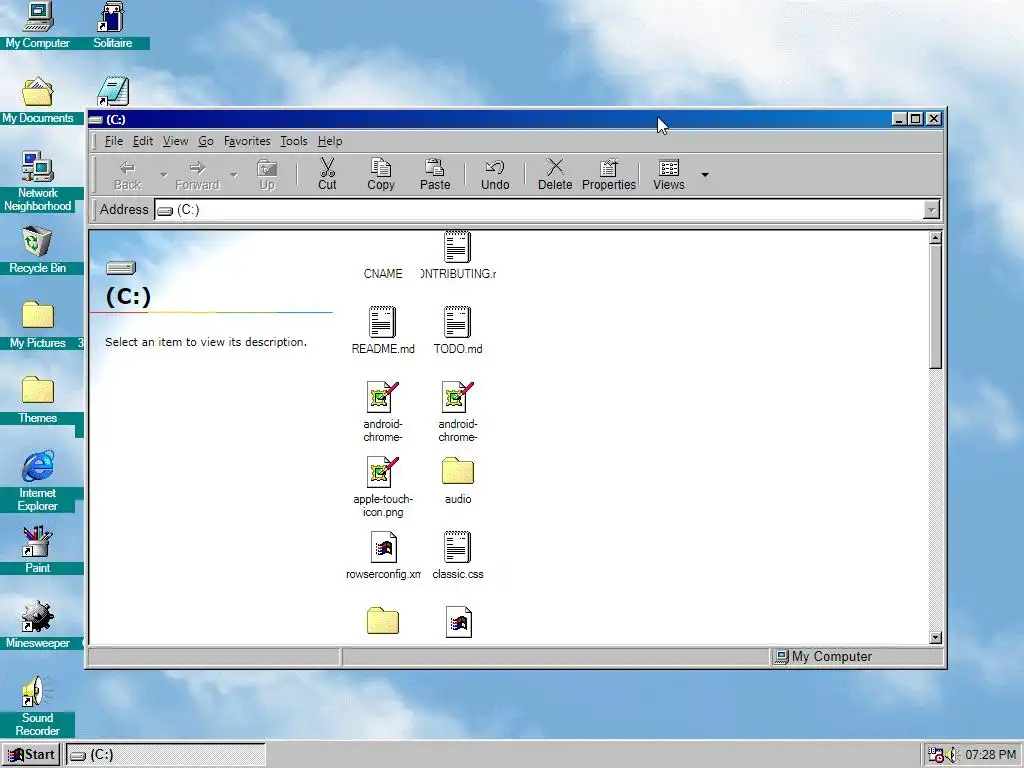
Task: Open the Tools menu
Action: coord(293,141)
